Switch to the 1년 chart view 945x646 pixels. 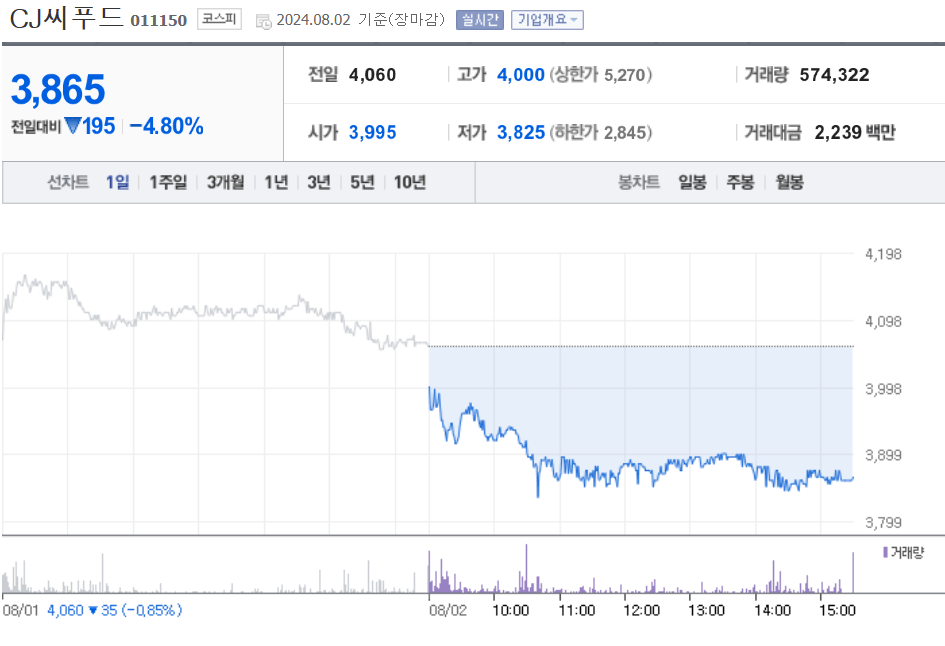276,183
